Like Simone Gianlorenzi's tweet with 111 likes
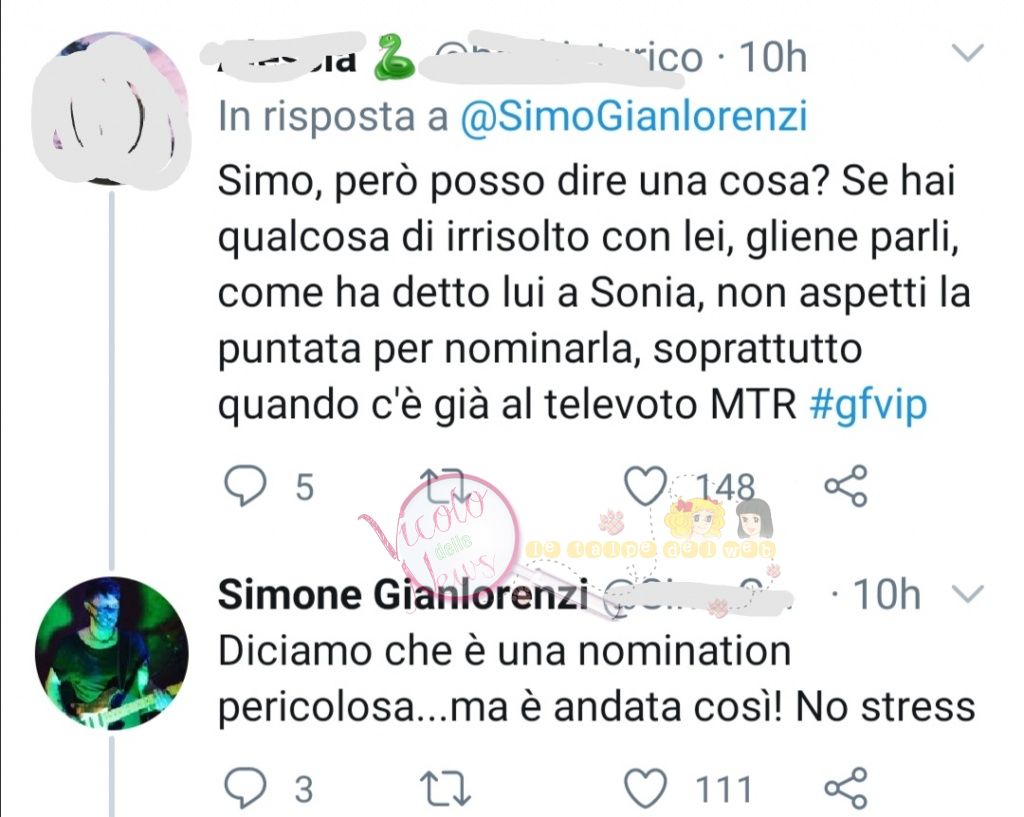The height and width of the screenshot is (817, 1024). tap(646, 789)
